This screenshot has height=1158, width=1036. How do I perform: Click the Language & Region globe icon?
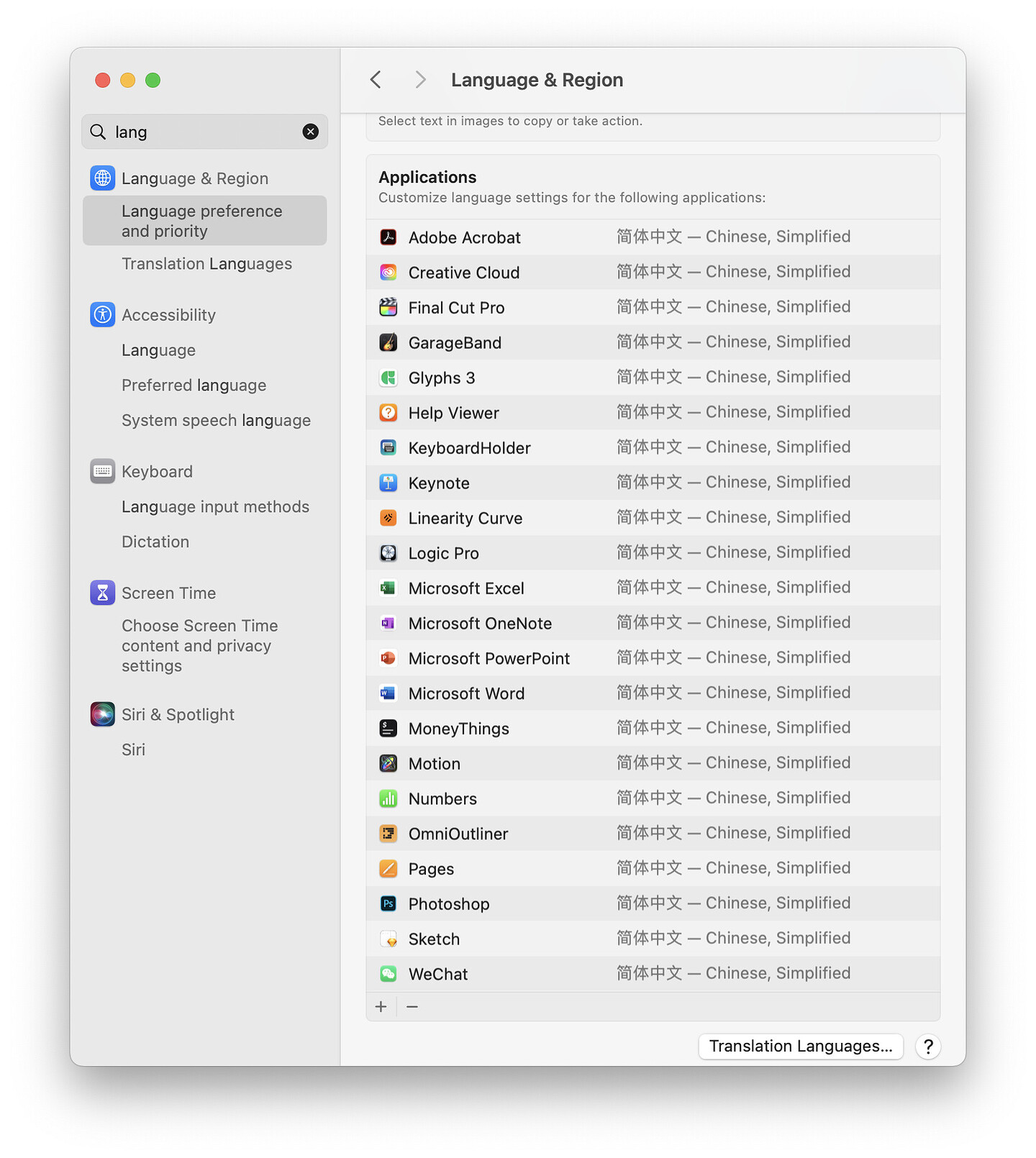[103, 178]
